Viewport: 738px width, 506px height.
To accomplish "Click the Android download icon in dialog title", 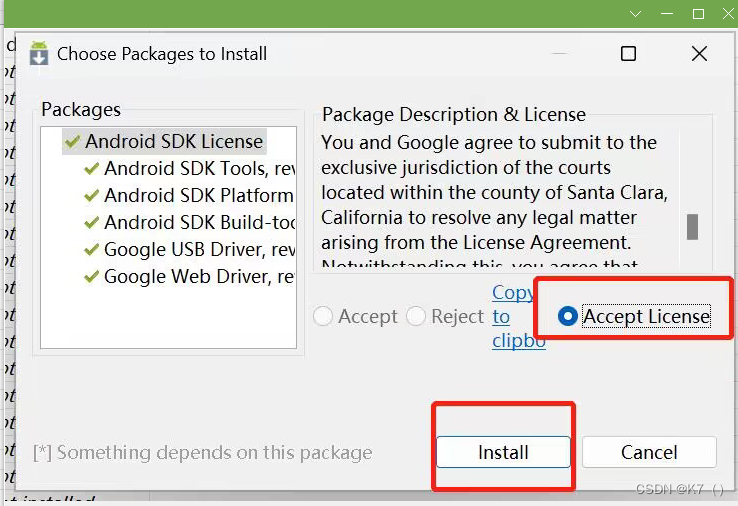I will [x=39, y=53].
